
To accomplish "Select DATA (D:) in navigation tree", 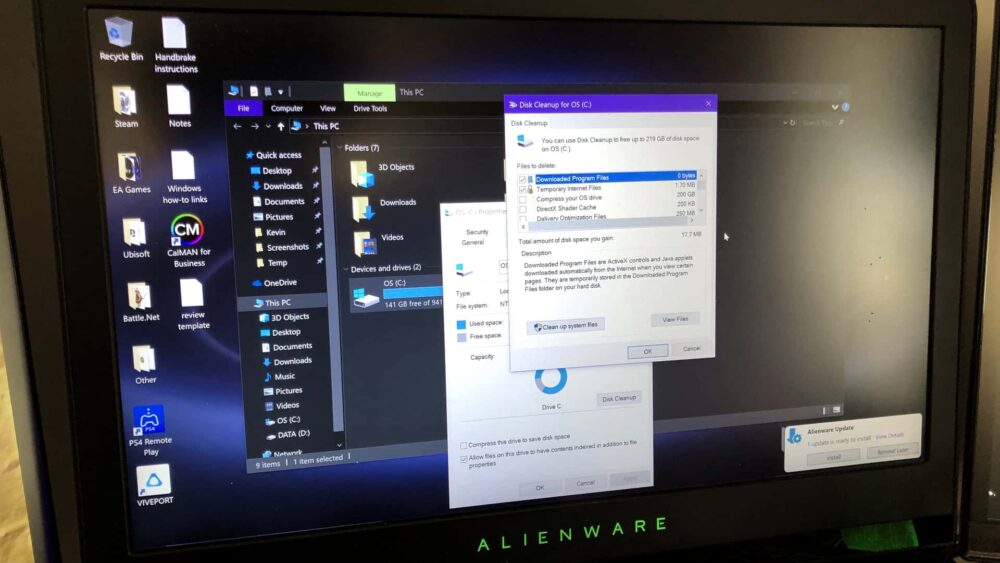I will coord(288,434).
